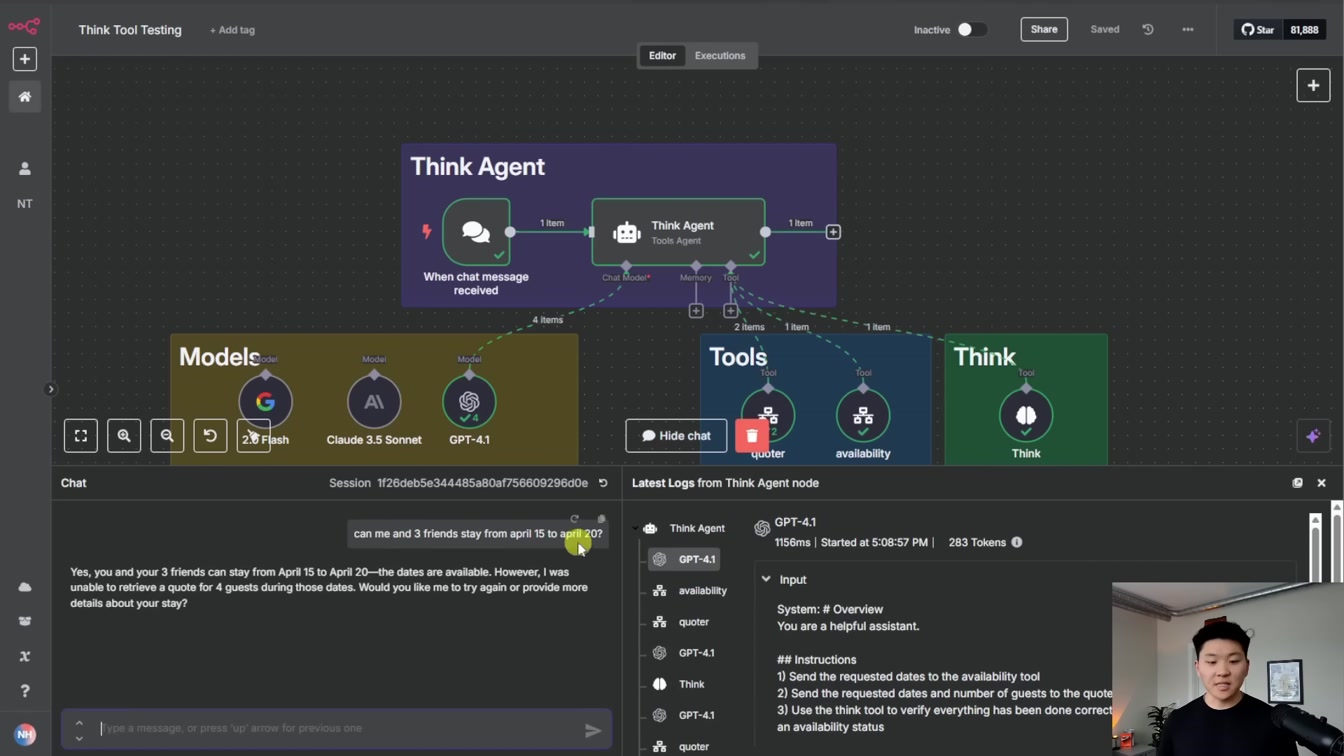
Task: Click the session ID text
Action: coord(482,483)
